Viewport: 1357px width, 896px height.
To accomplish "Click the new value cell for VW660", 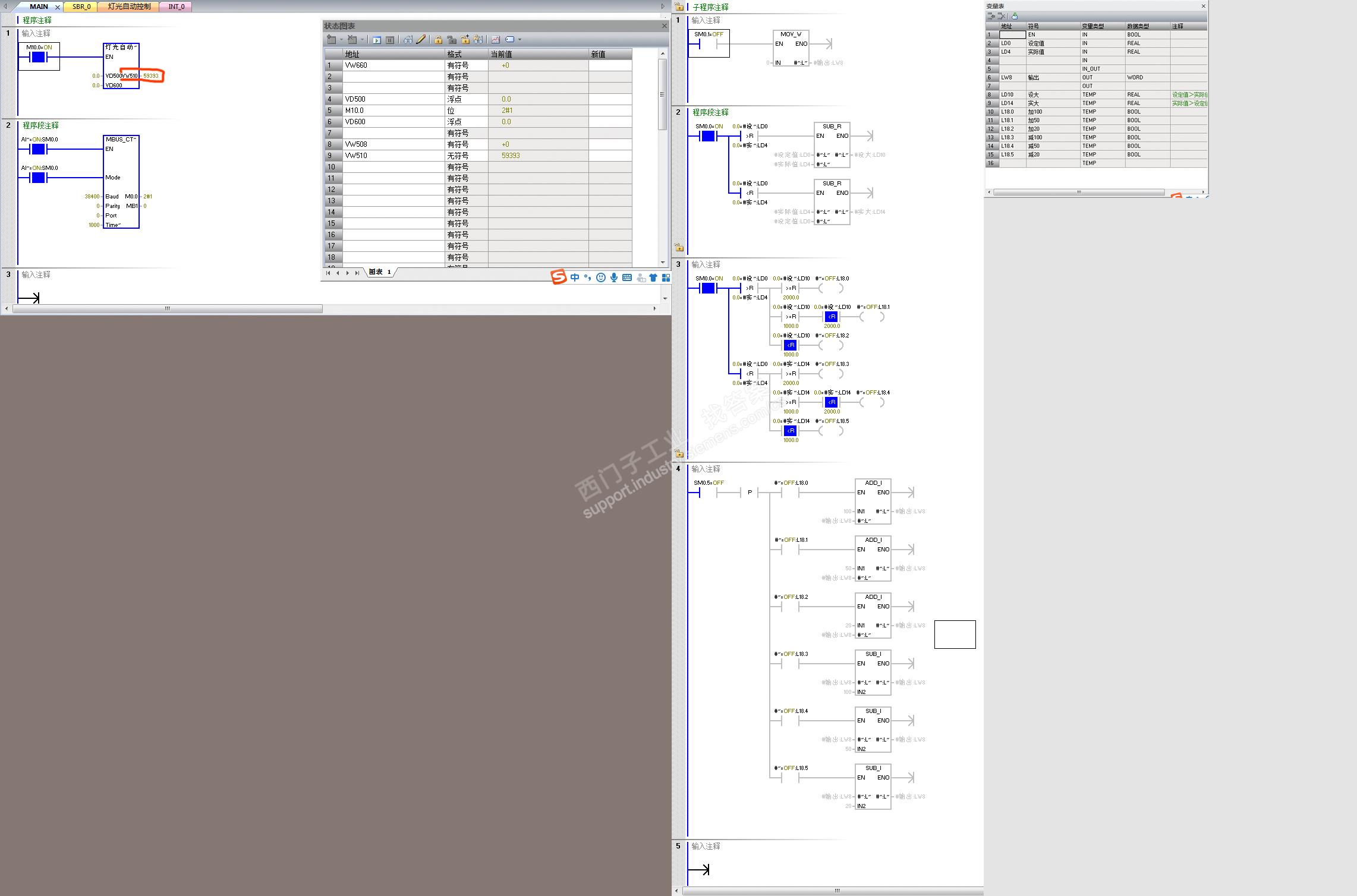I will [610, 65].
